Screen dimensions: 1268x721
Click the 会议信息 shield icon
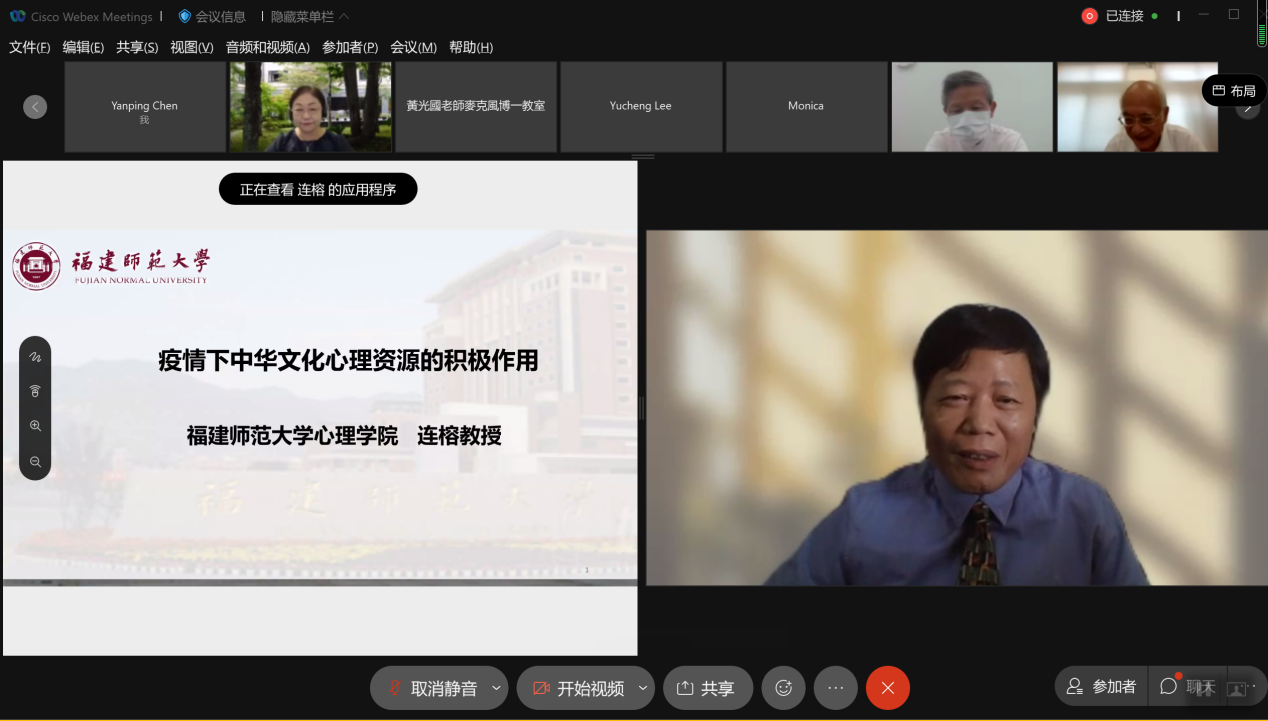point(184,16)
